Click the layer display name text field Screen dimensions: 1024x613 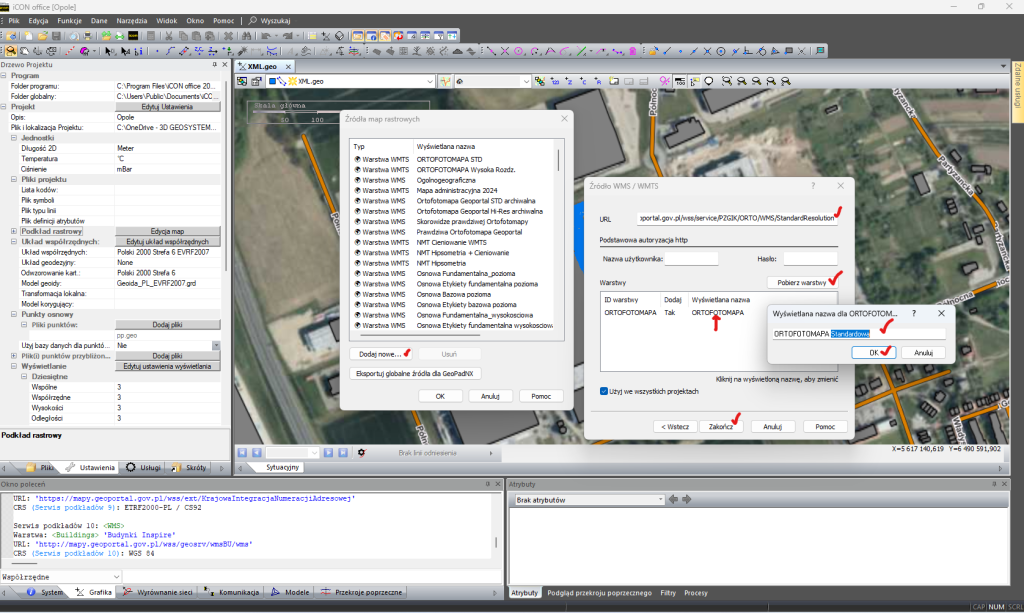coord(858,333)
